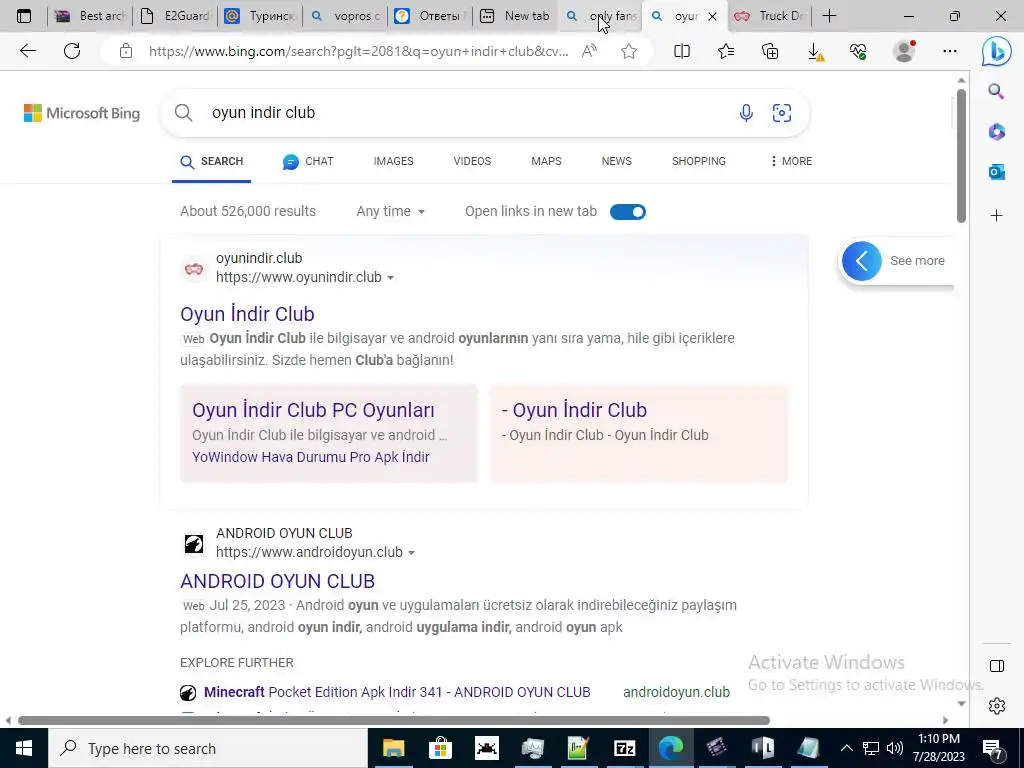Go to Microsoft Bing home logo

pos(82,113)
